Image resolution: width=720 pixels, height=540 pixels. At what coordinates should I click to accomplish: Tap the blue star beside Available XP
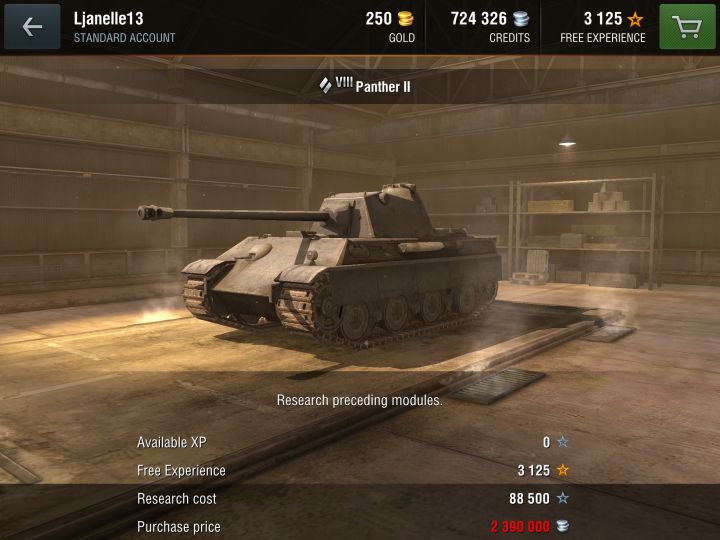click(x=562, y=442)
